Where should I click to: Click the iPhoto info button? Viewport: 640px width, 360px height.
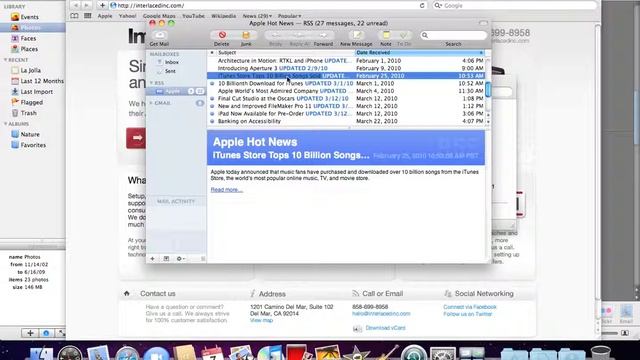point(46,333)
